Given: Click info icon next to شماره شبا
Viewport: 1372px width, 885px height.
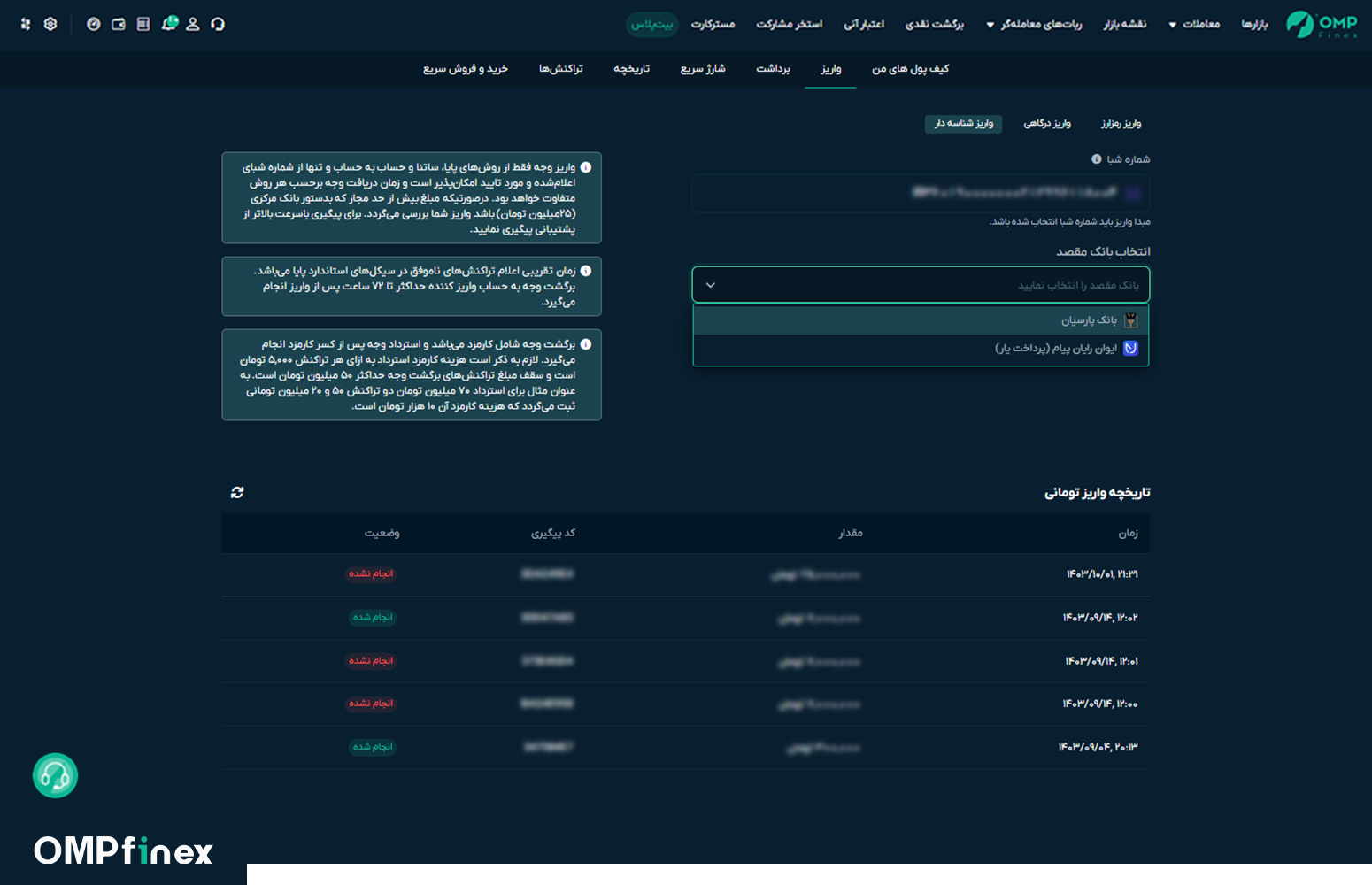Looking at the screenshot, I should 1097,159.
